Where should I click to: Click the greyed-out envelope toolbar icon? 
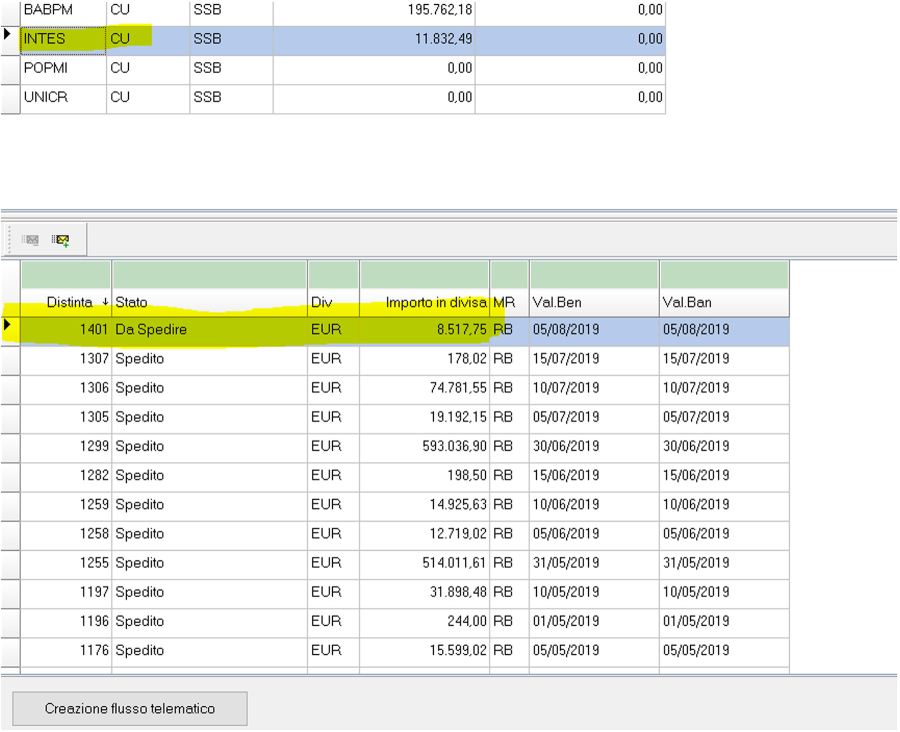click(x=31, y=240)
